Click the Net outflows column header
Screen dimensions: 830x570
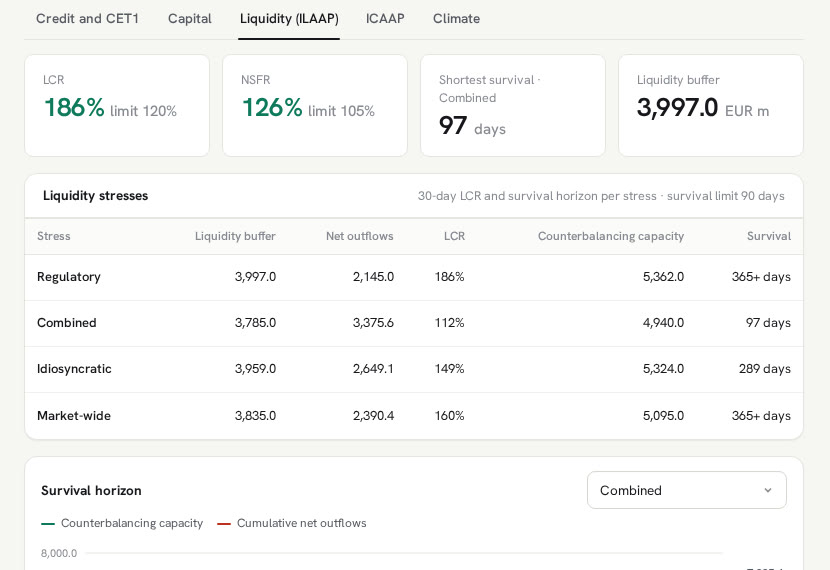359,236
